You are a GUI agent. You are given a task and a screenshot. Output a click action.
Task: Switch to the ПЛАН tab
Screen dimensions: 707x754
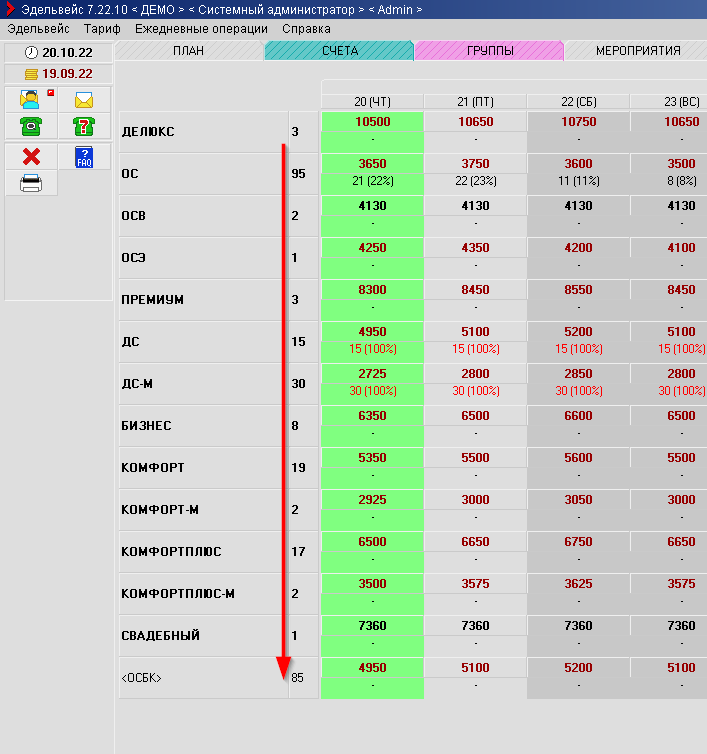(x=190, y=51)
